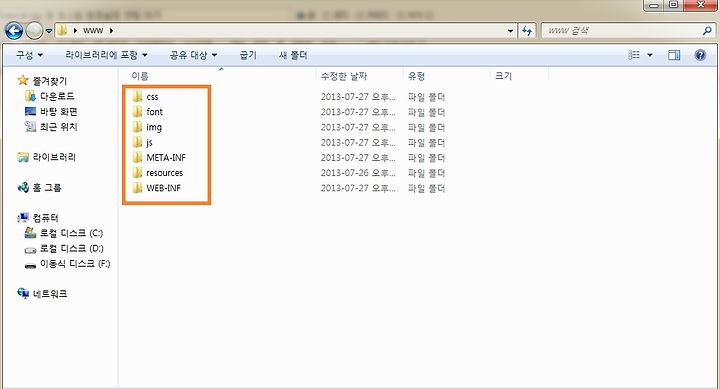Open 최근 위치 in favorites

[x=59, y=127]
